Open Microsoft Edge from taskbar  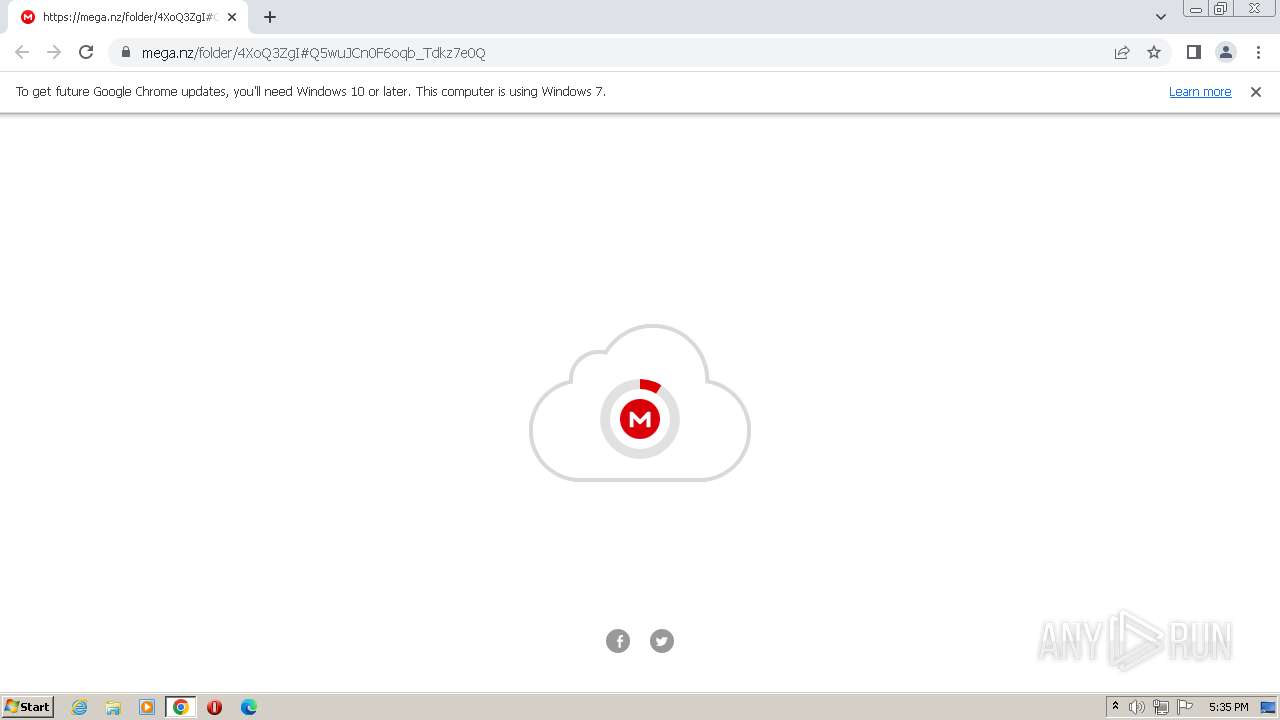249,707
